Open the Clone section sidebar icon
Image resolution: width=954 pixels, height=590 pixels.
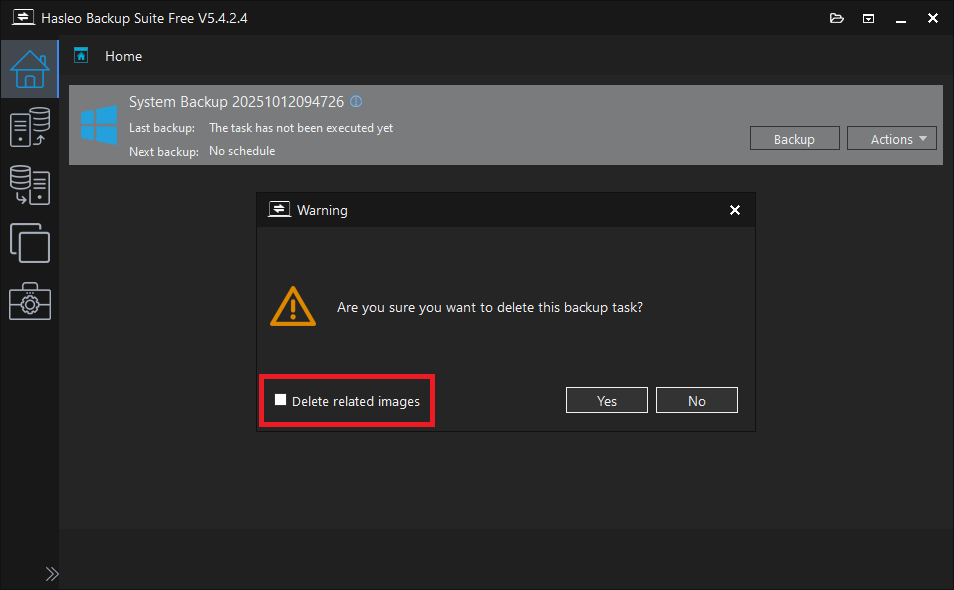click(x=29, y=243)
